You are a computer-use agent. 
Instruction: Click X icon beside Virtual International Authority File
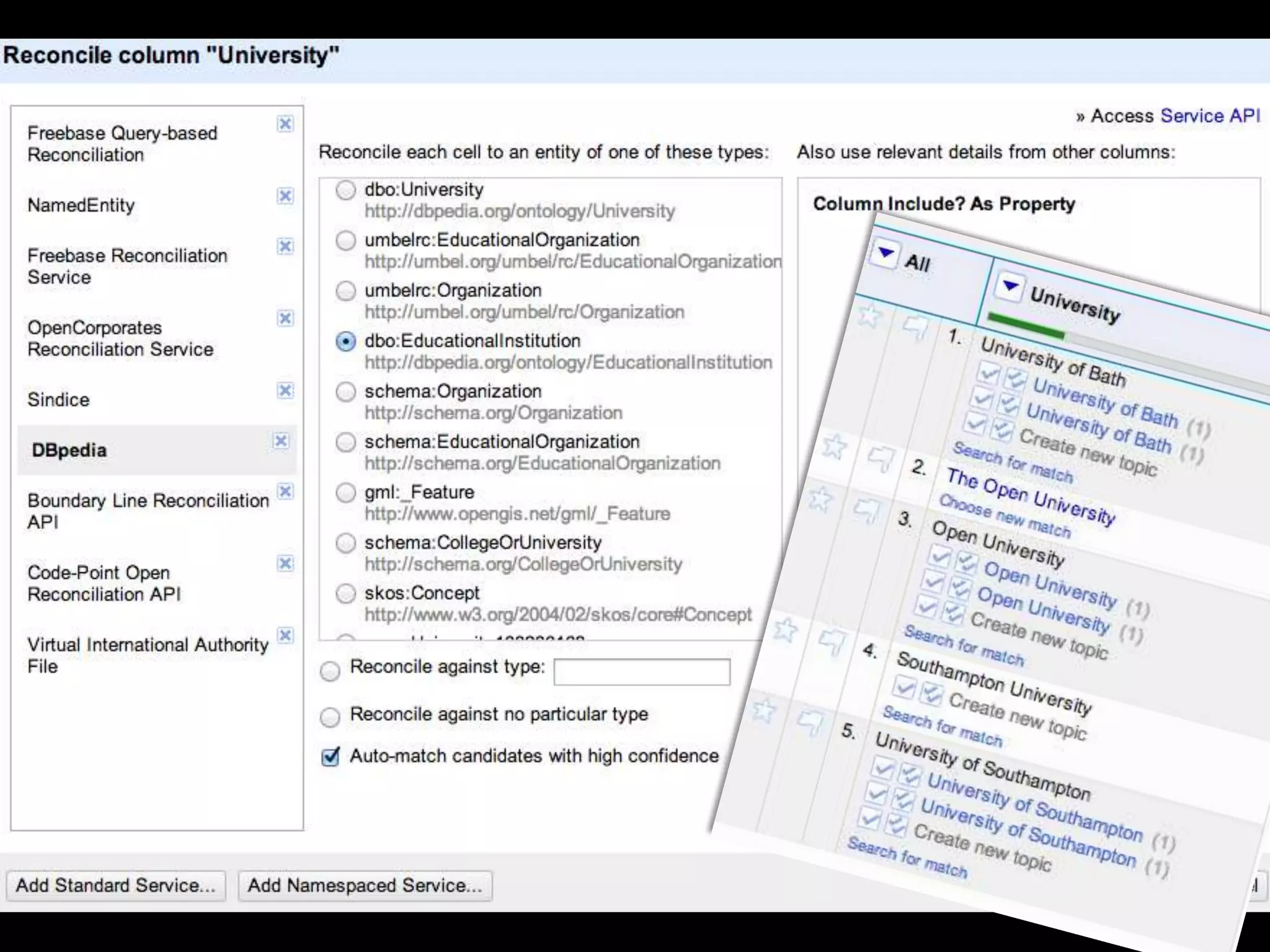[x=285, y=635]
